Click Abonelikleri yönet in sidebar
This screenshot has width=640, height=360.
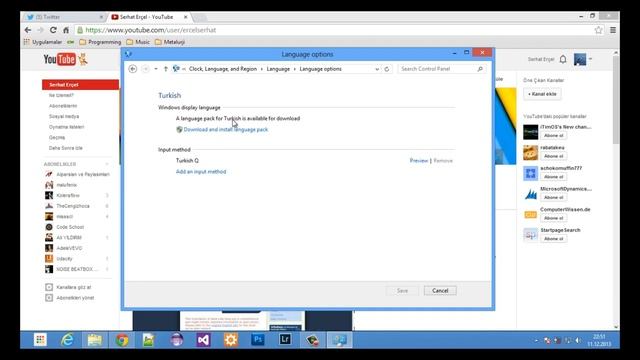click(75, 298)
